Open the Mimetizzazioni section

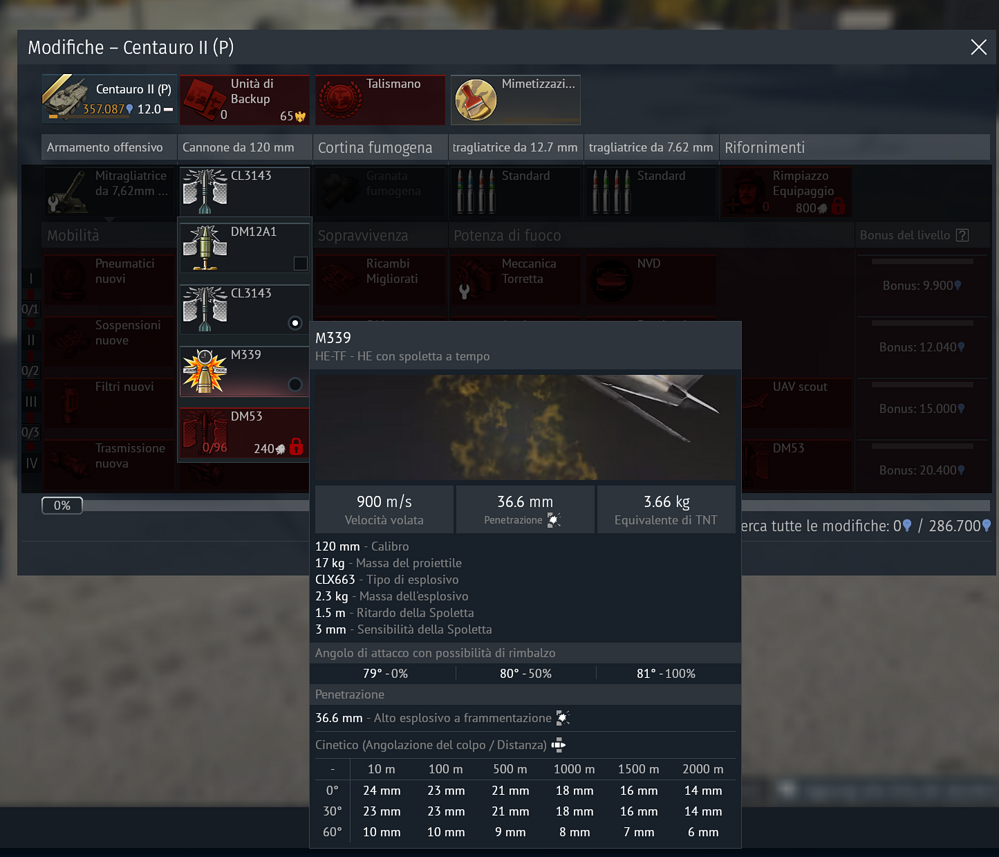pyautogui.click(x=516, y=99)
